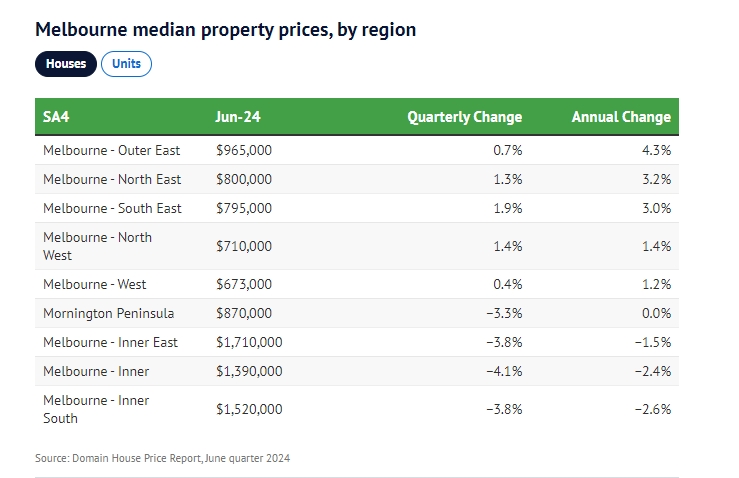Click the $1,710,000 median price cell
739x478 pixels.
point(249,342)
